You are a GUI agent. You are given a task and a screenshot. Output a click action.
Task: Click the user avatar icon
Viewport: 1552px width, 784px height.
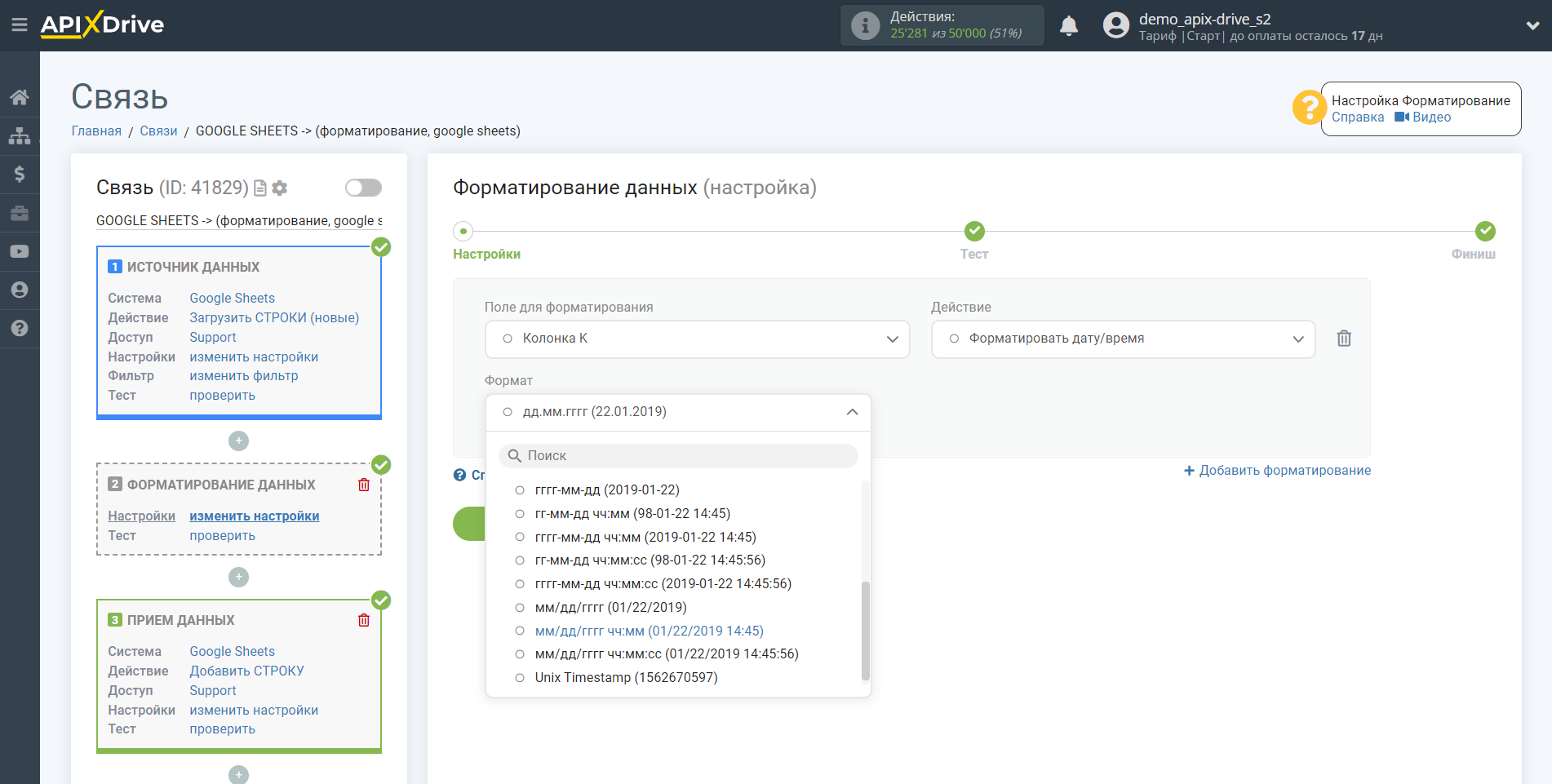pyautogui.click(x=1115, y=25)
